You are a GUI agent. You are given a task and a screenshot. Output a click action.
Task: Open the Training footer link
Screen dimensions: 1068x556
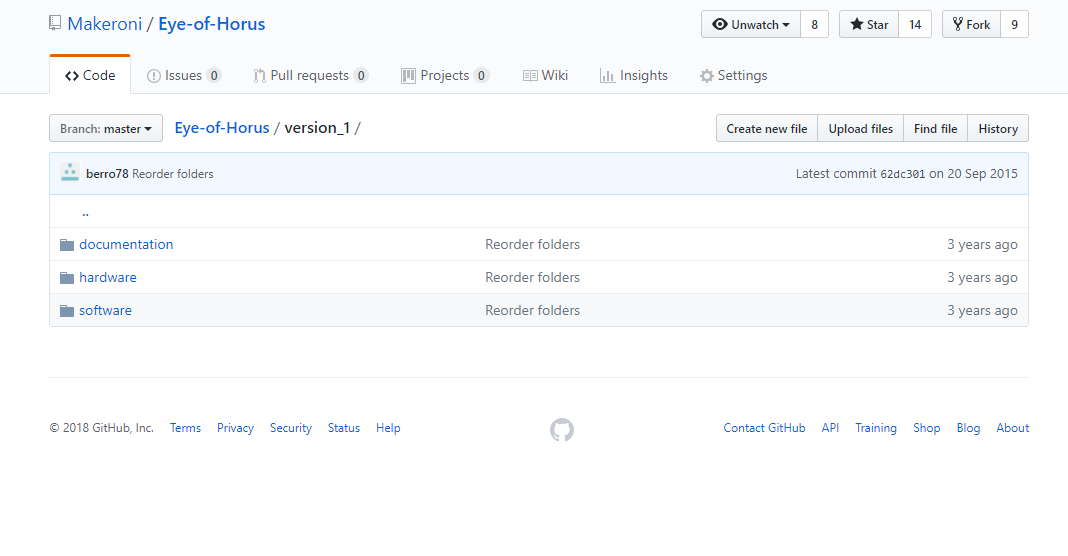click(x=876, y=428)
